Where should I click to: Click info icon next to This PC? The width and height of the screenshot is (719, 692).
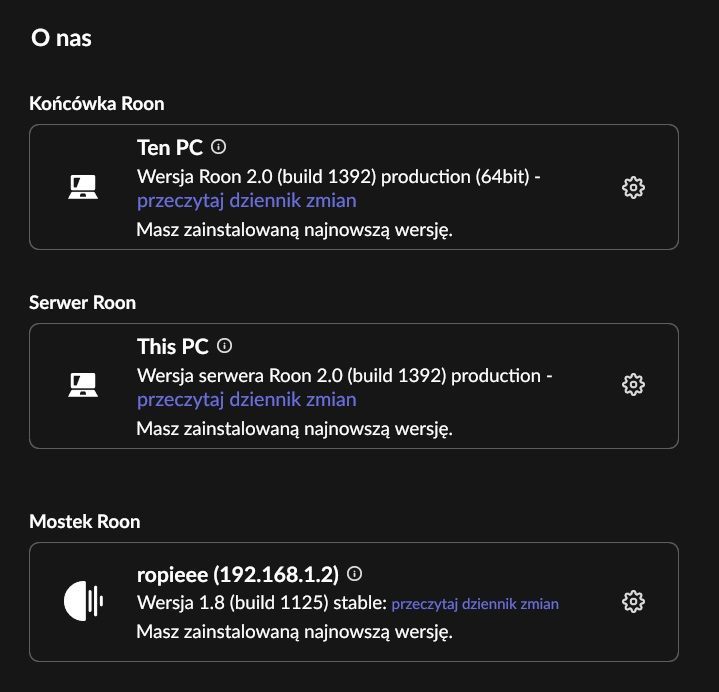click(x=224, y=346)
